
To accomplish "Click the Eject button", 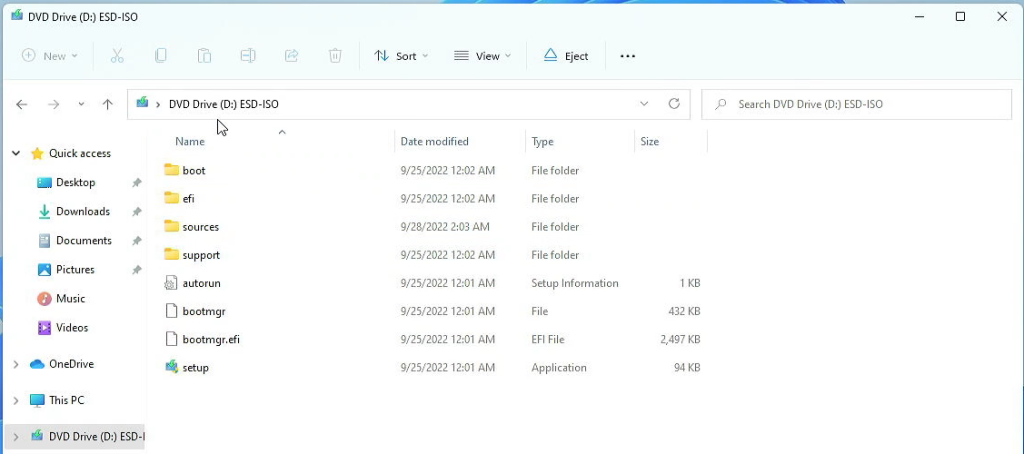I will pyautogui.click(x=566, y=56).
